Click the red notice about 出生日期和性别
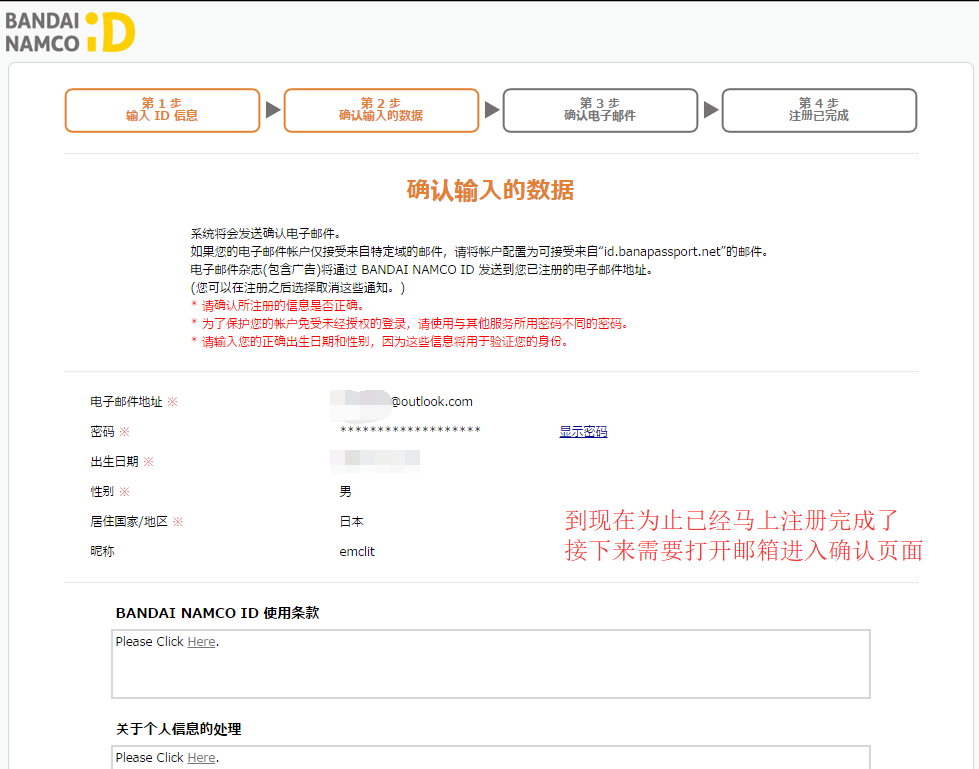This screenshot has width=979, height=769. coord(380,341)
